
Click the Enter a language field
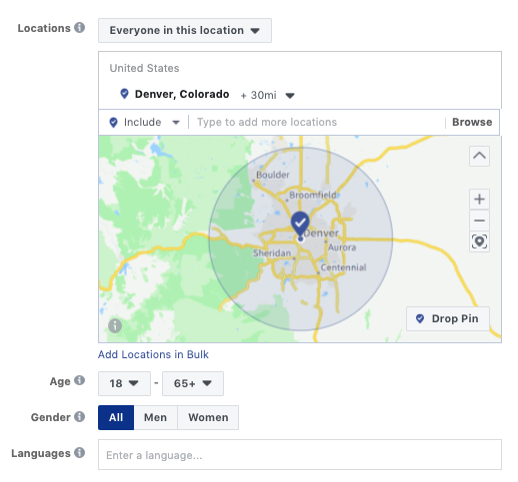pos(300,455)
